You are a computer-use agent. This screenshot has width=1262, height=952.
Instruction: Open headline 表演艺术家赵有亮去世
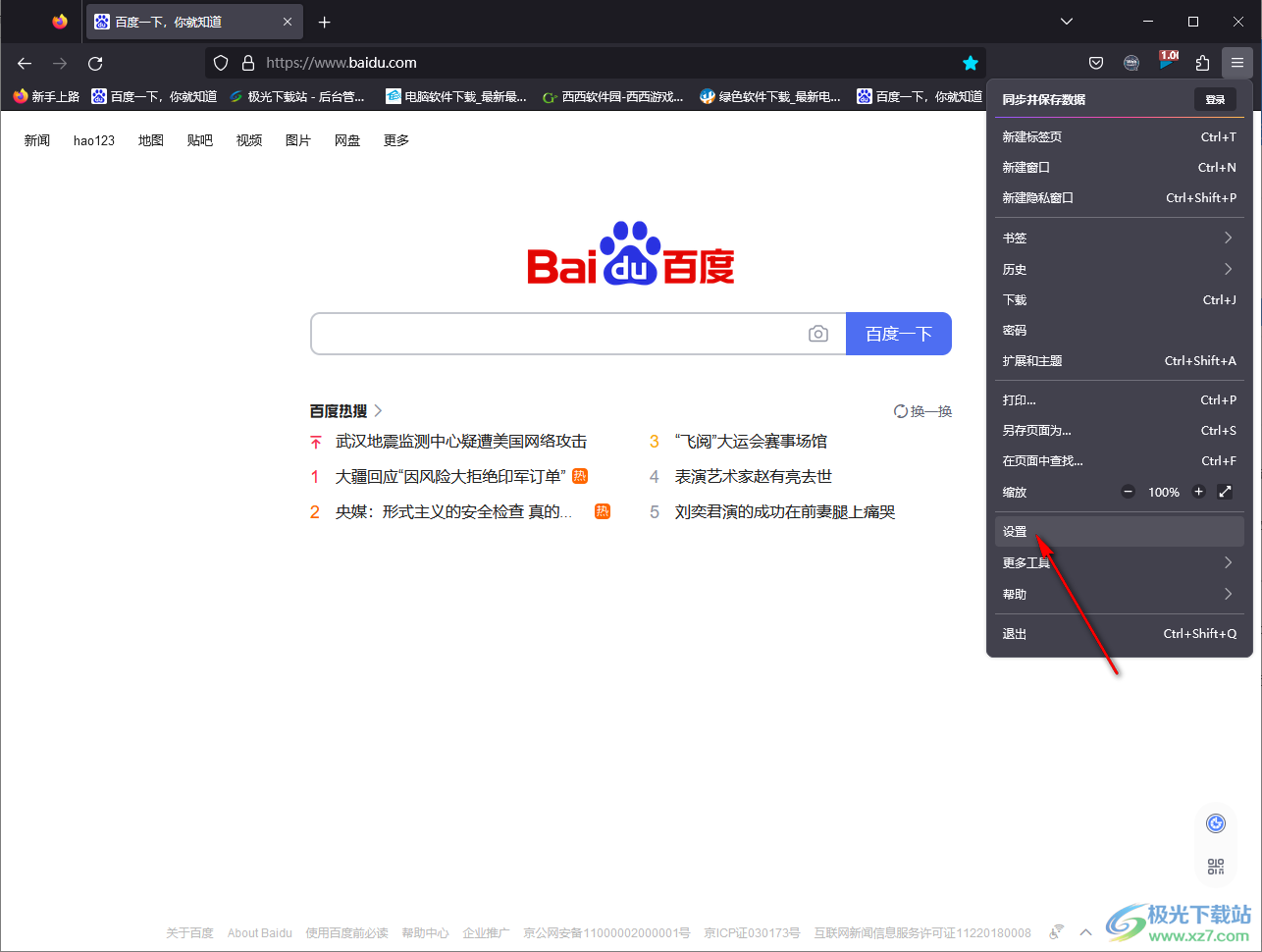[754, 477]
